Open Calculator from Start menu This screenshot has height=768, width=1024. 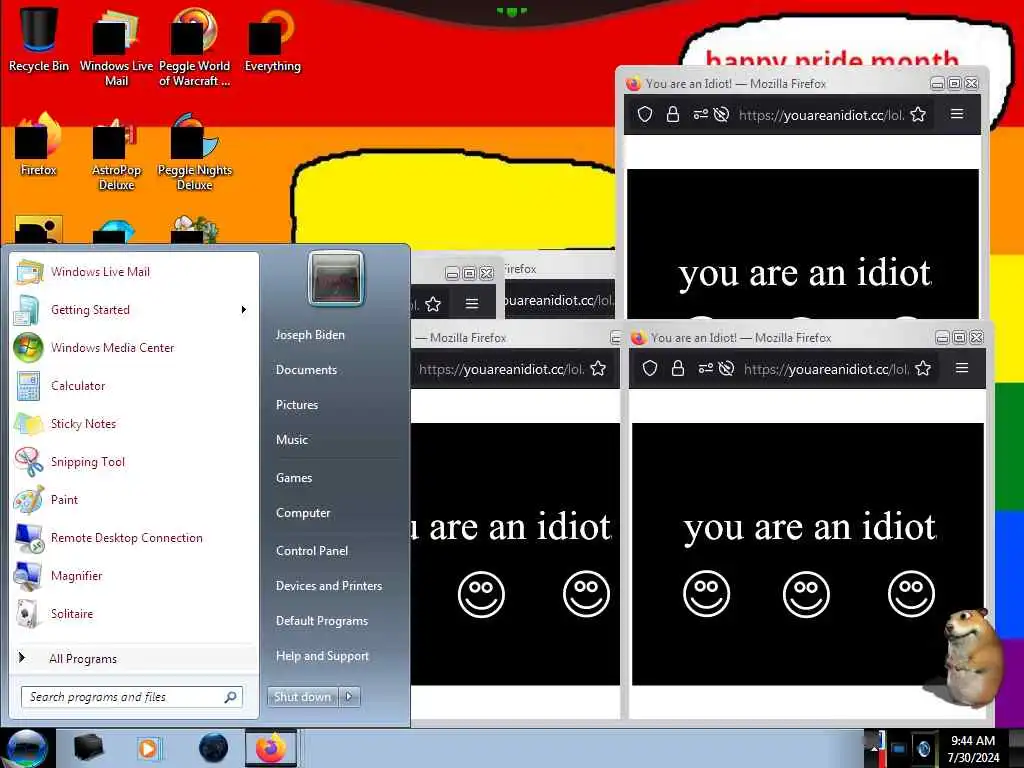135,385
